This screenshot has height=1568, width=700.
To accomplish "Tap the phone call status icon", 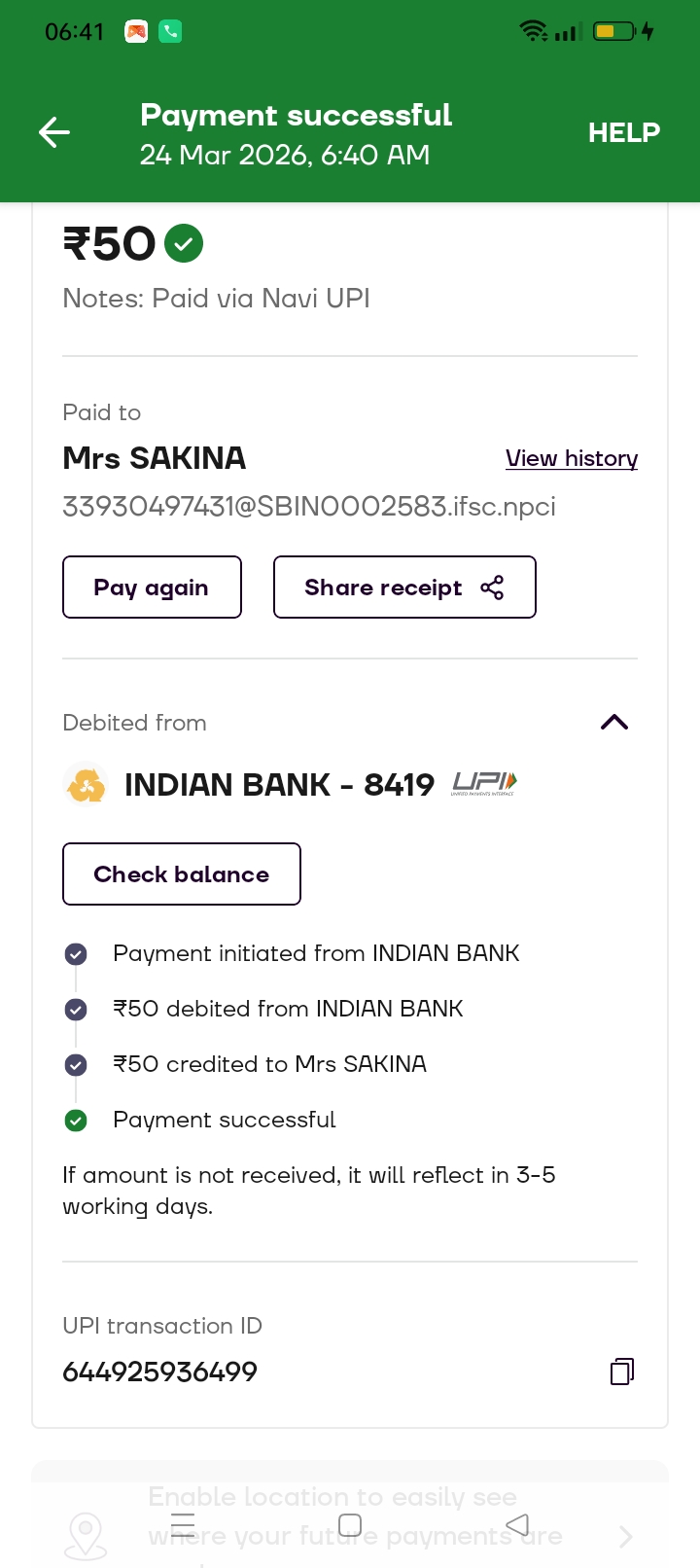I will (x=170, y=32).
